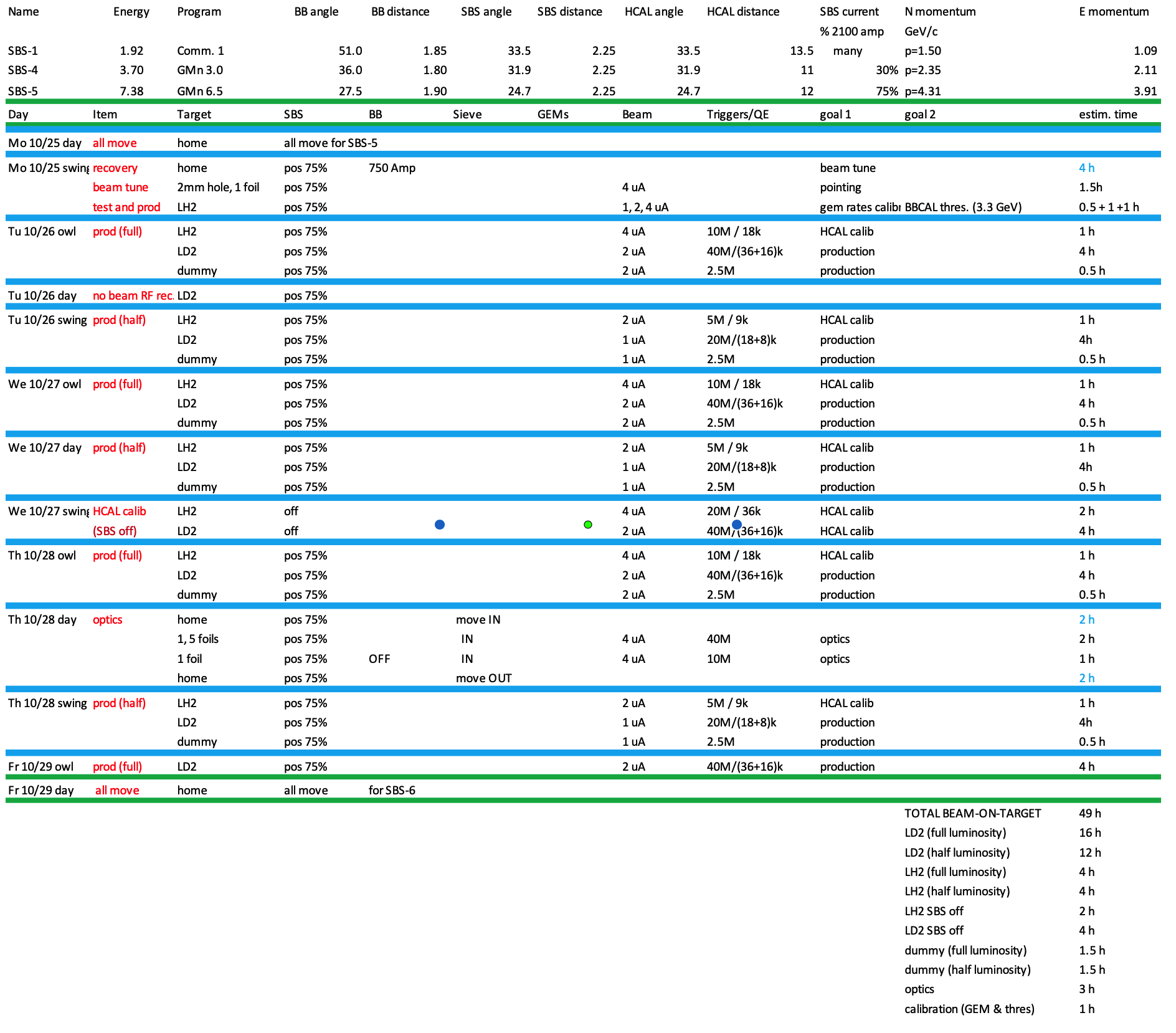Click the "Sieve" column header
The height and width of the screenshot is (1033, 1176).
(468, 115)
